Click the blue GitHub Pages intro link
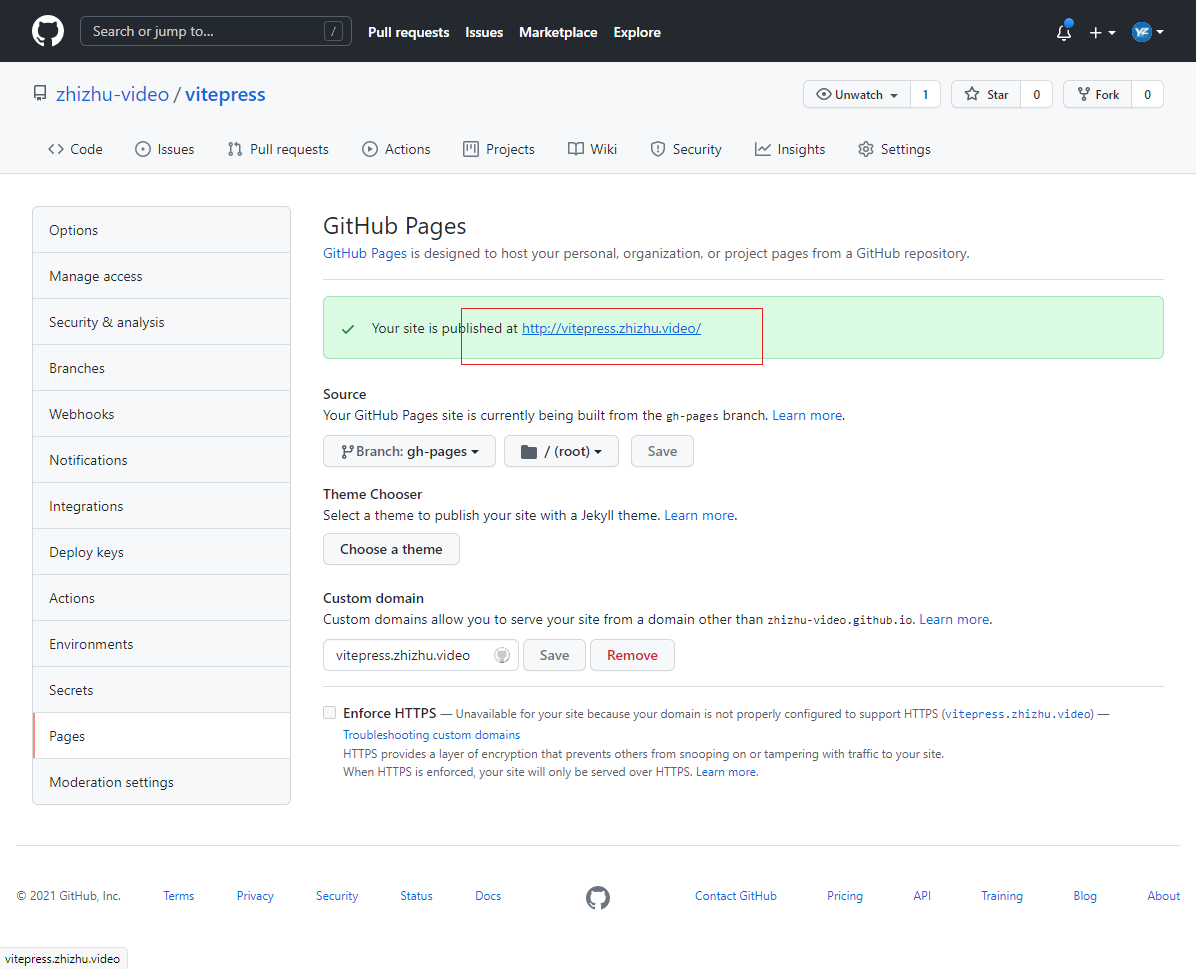1196x969 pixels. 365,253
